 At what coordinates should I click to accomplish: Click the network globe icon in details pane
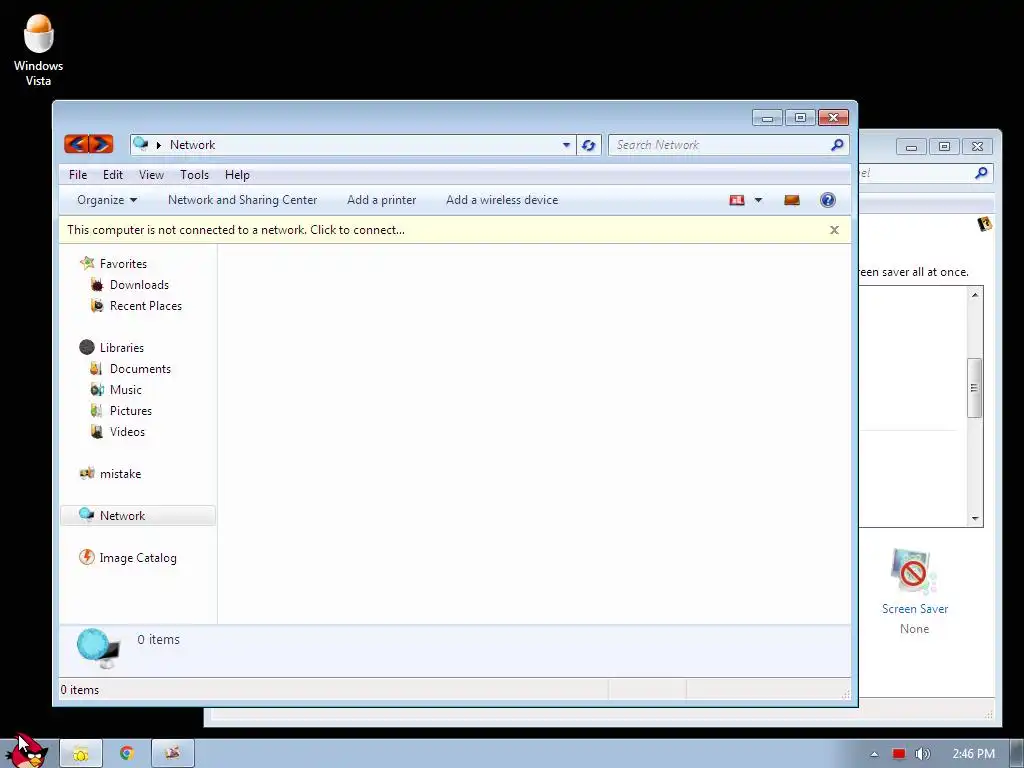point(98,648)
